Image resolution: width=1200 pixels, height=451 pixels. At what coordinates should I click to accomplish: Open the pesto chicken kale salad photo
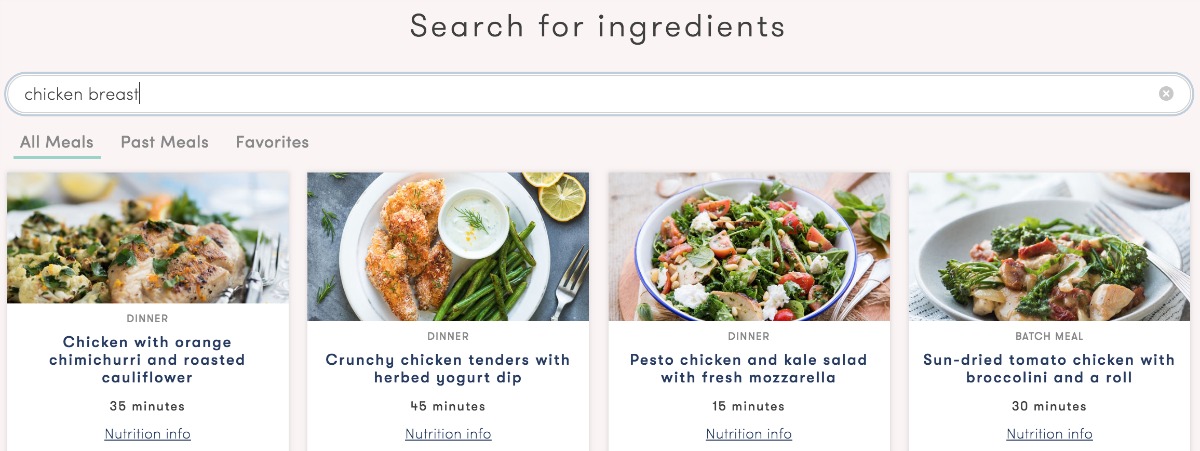pos(749,246)
